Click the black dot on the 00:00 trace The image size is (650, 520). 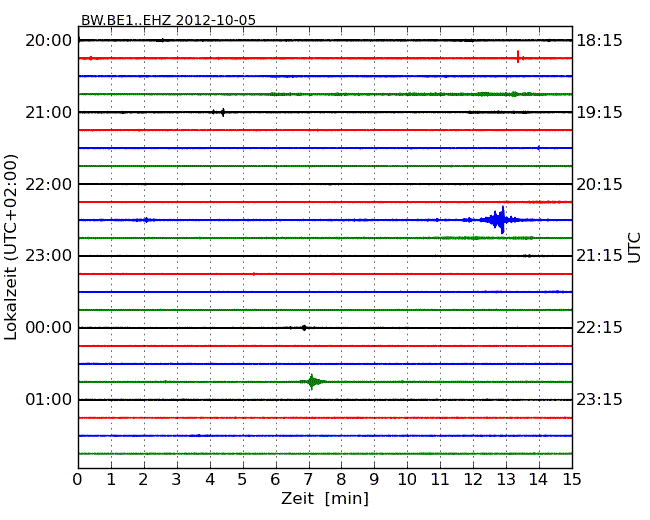click(x=304, y=328)
